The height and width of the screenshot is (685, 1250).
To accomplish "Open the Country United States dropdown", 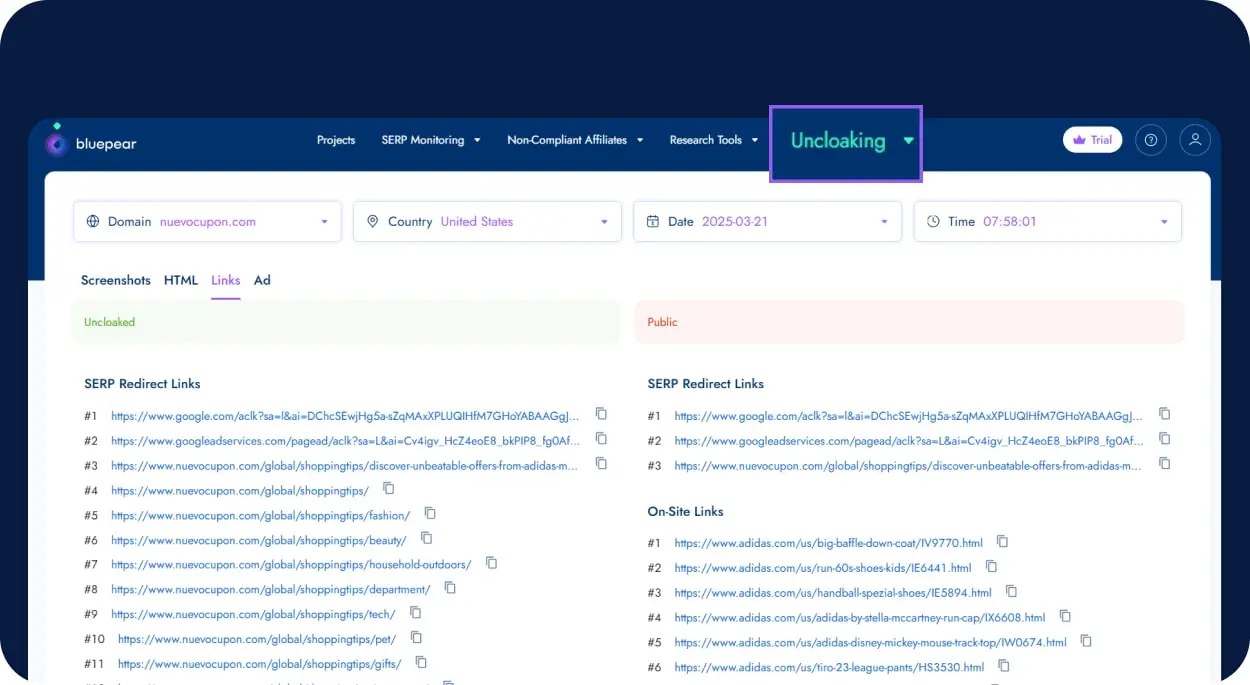I will (487, 222).
